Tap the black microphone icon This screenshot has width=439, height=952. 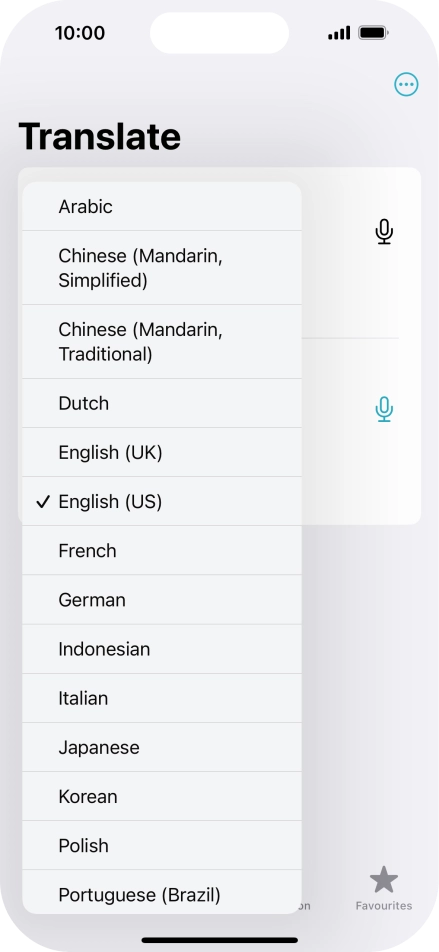[384, 231]
